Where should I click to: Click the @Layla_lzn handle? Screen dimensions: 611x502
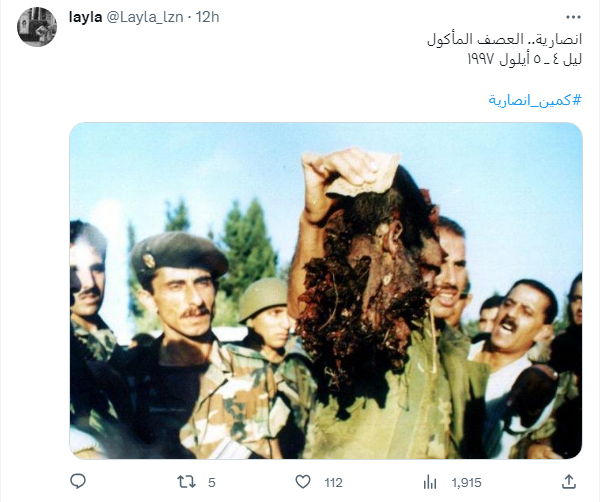click(x=145, y=17)
